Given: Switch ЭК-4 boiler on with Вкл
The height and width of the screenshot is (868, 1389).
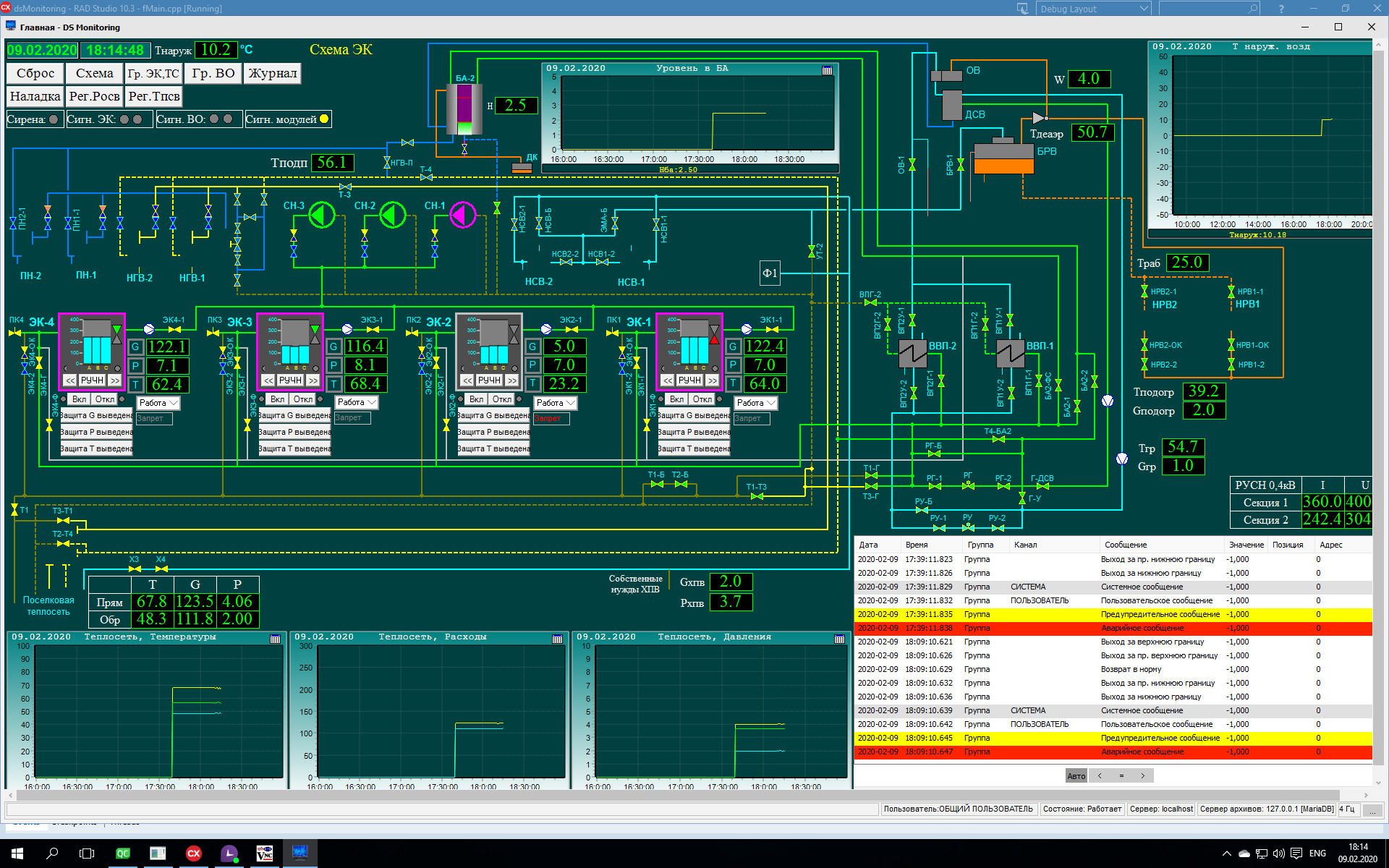Looking at the screenshot, I should click(79, 399).
